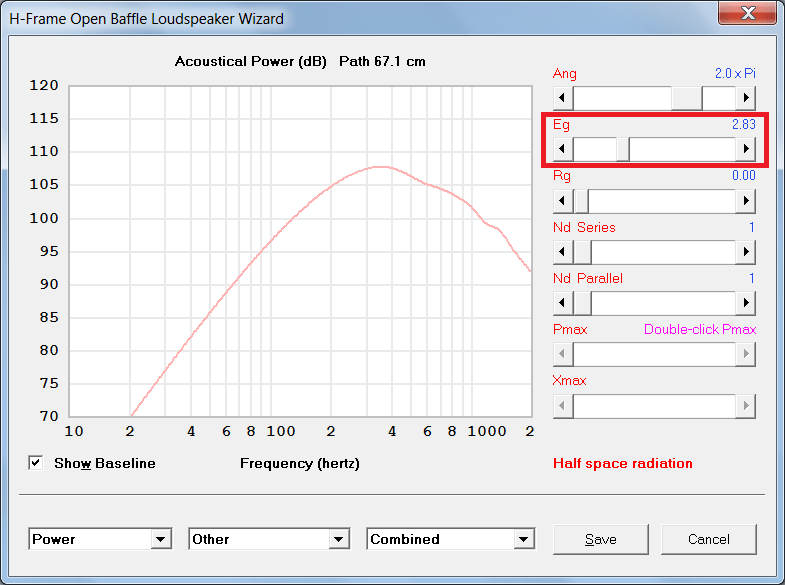Toggle the Show Baseline checkbox
785x585 pixels.
[36, 463]
